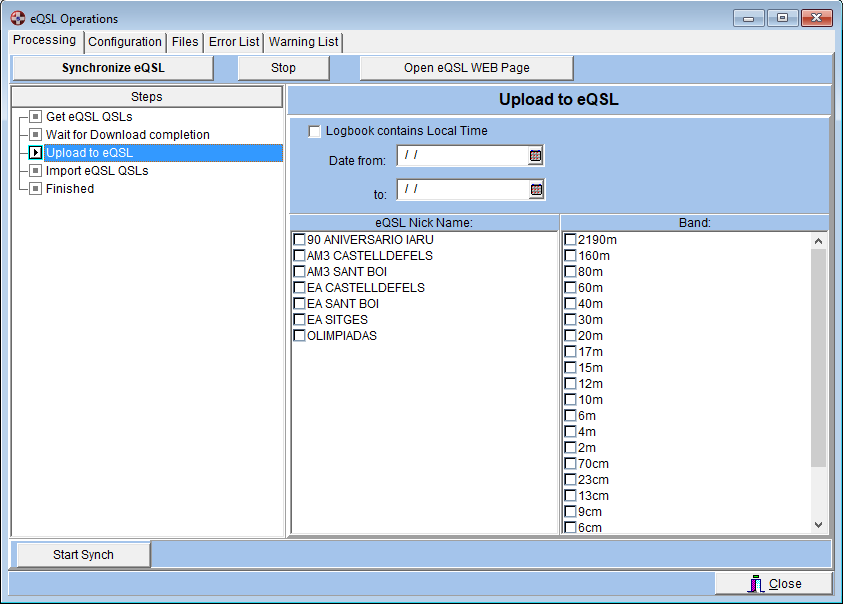Click into the Date from input field
843x604 pixels.
click(462, 156)
